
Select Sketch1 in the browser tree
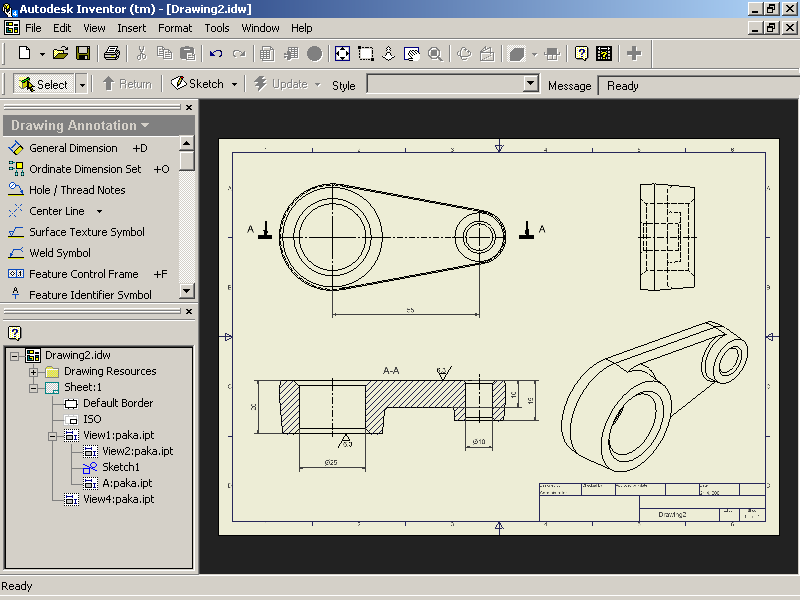(120, 467)
